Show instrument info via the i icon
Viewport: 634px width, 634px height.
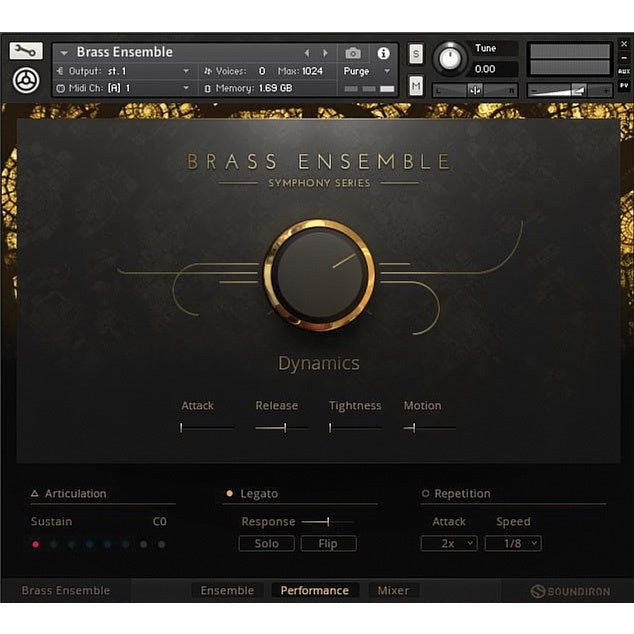pos(383,53)
